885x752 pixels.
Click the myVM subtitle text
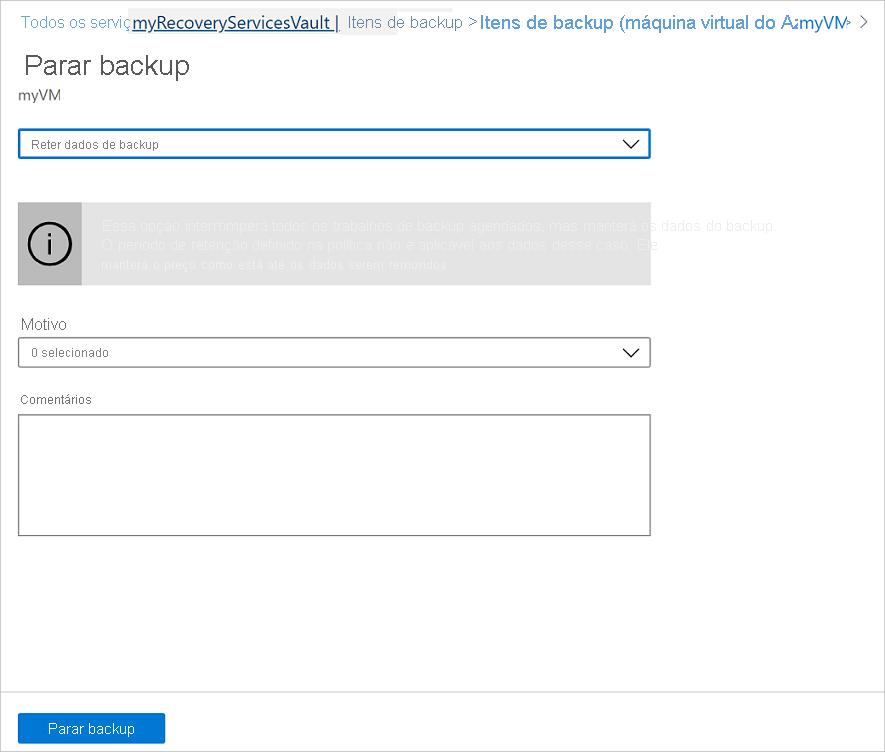pyautogui.click(x=40, y=95)
